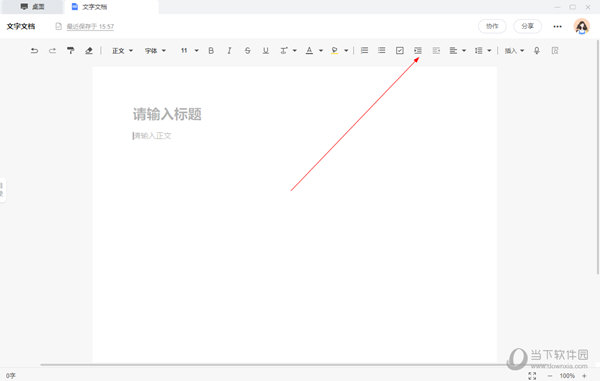Click the 分享 share button
The width and height of the screenshot is (600, 381).
click(527, 26)
